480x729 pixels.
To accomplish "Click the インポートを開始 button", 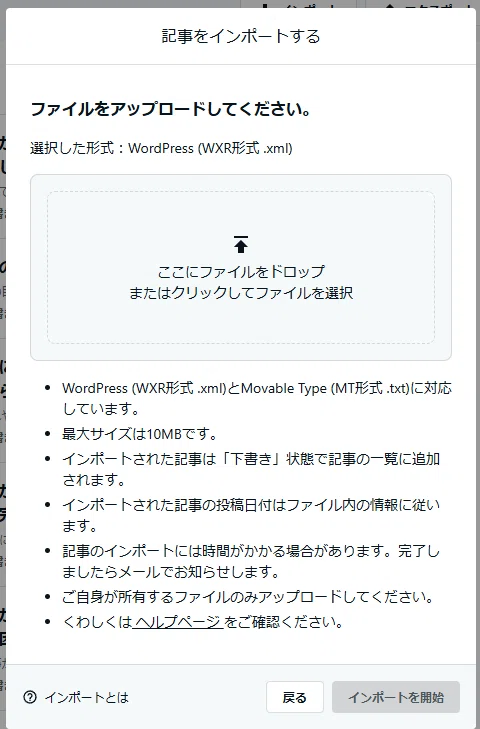I will [x=396, y=697].
